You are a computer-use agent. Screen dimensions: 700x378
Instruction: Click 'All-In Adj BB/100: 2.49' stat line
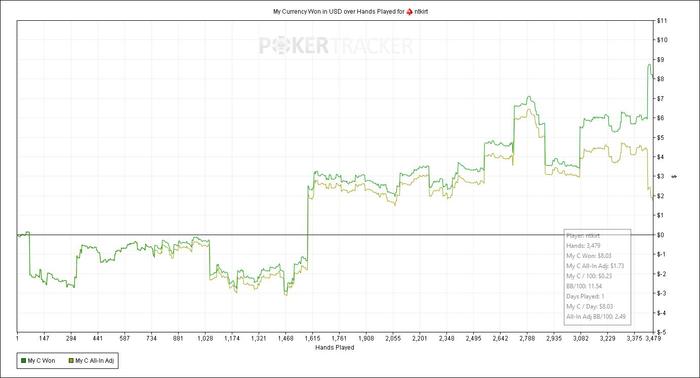click(x=596, y=316)
